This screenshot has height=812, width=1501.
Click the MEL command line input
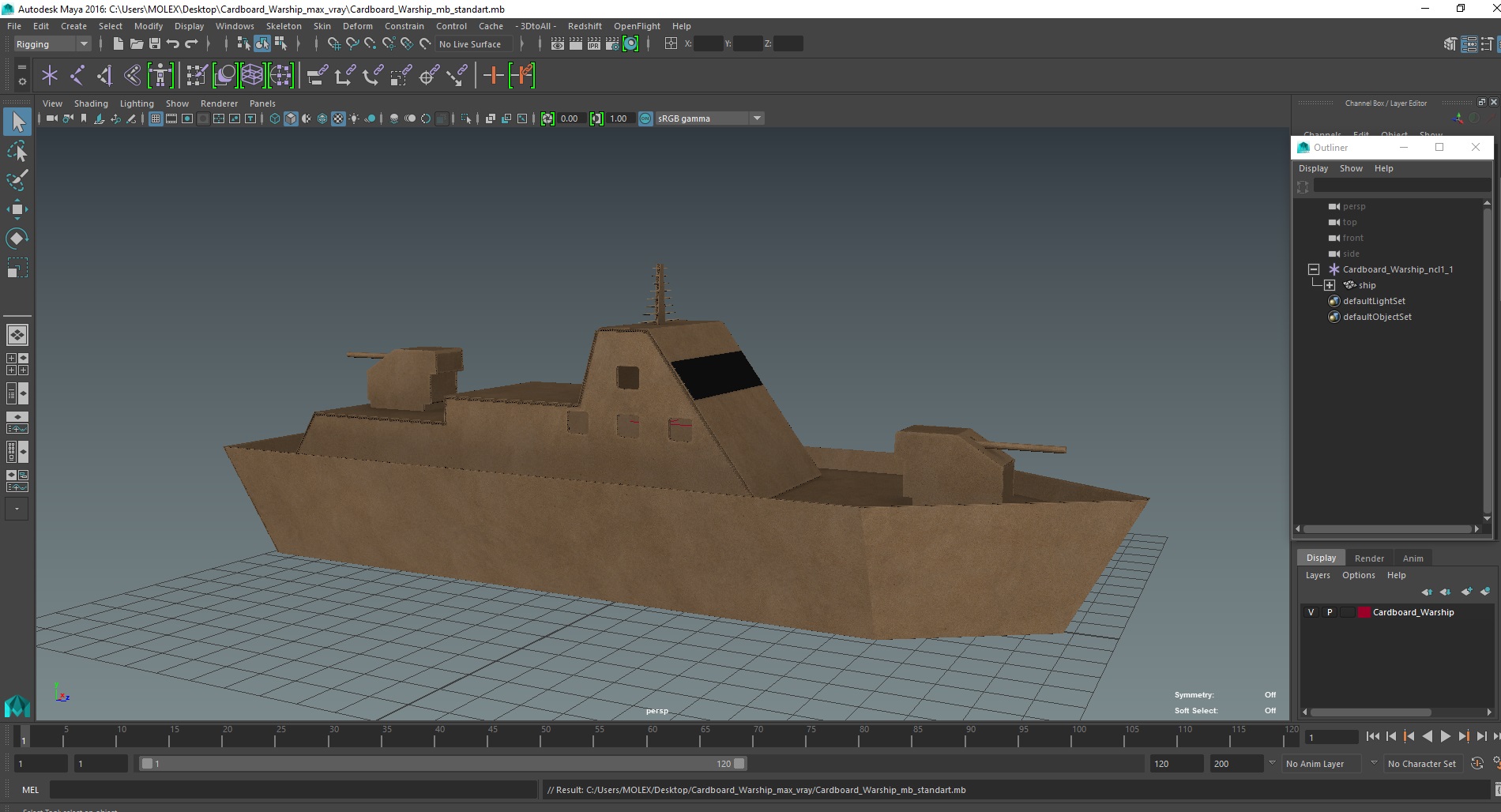point(293,789)
